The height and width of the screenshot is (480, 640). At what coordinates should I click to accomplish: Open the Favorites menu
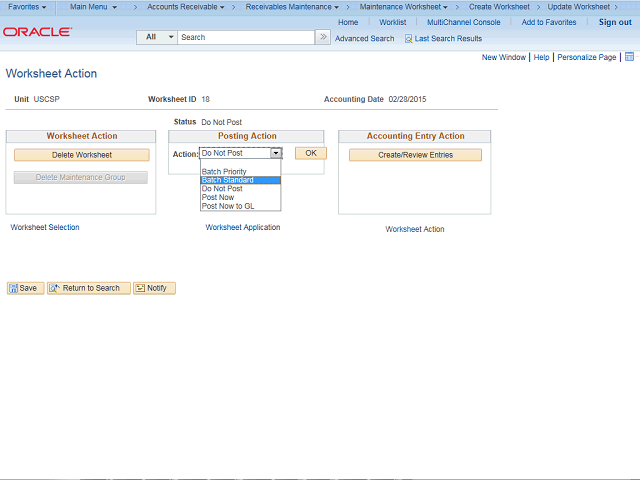click(27, 7)
